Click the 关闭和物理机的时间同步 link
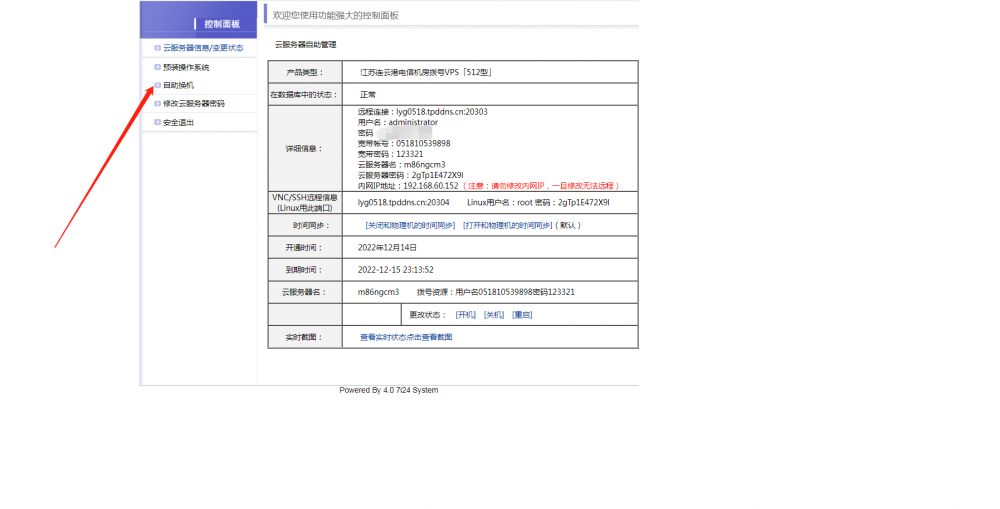This screenshot has height=509, width=1000. click(x=410, y=225)
